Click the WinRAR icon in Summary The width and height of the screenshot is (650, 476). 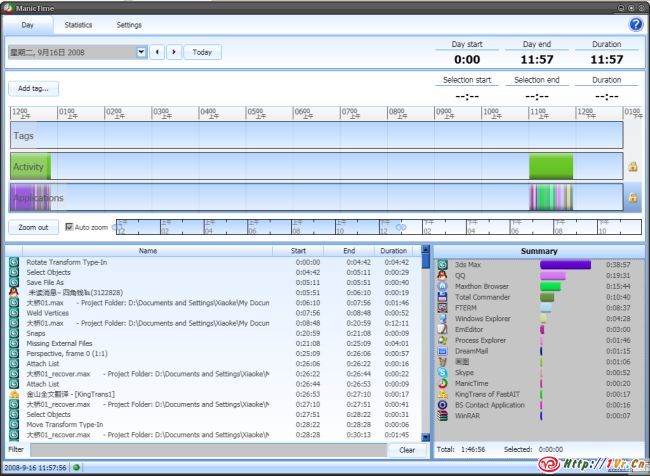click(443, 415)
